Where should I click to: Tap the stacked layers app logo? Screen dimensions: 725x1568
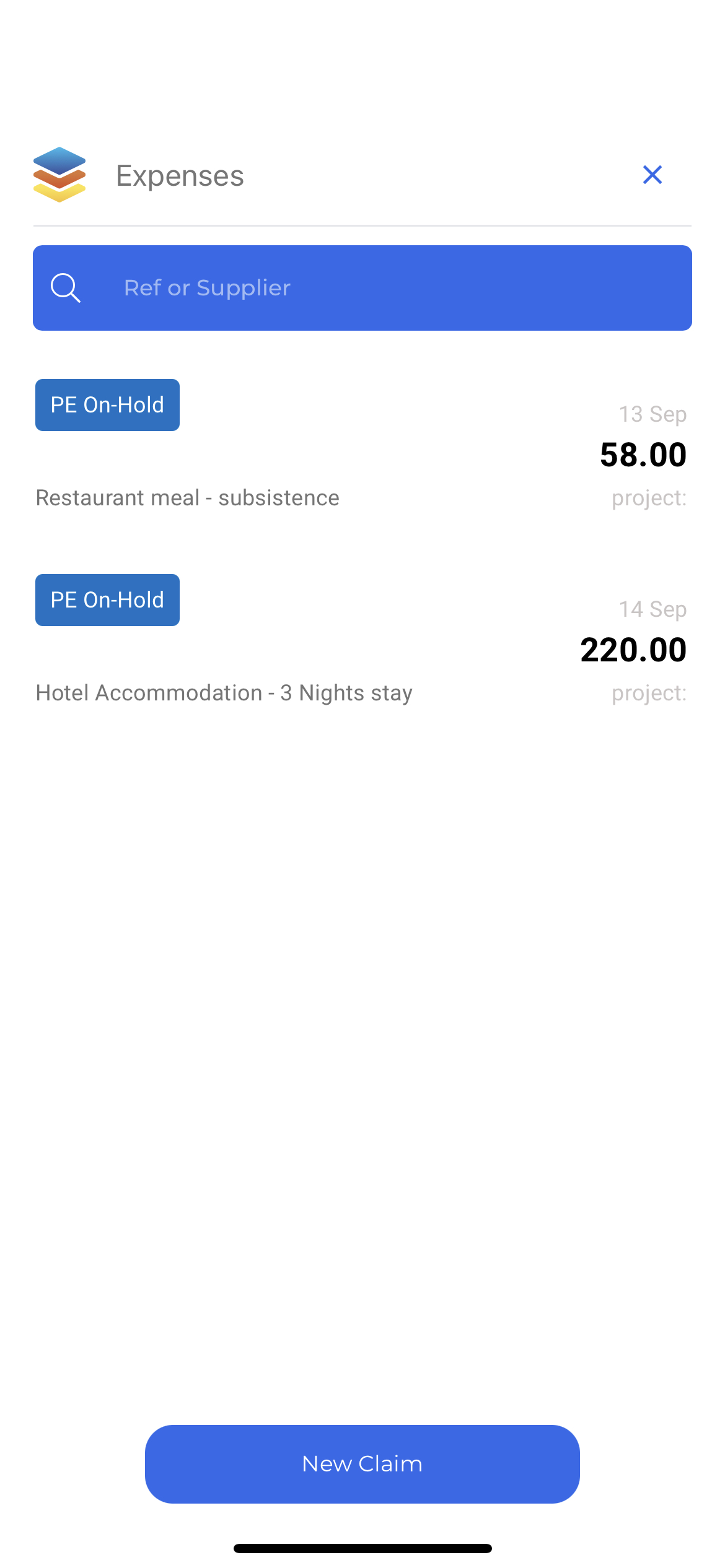[x=59, y=175]
